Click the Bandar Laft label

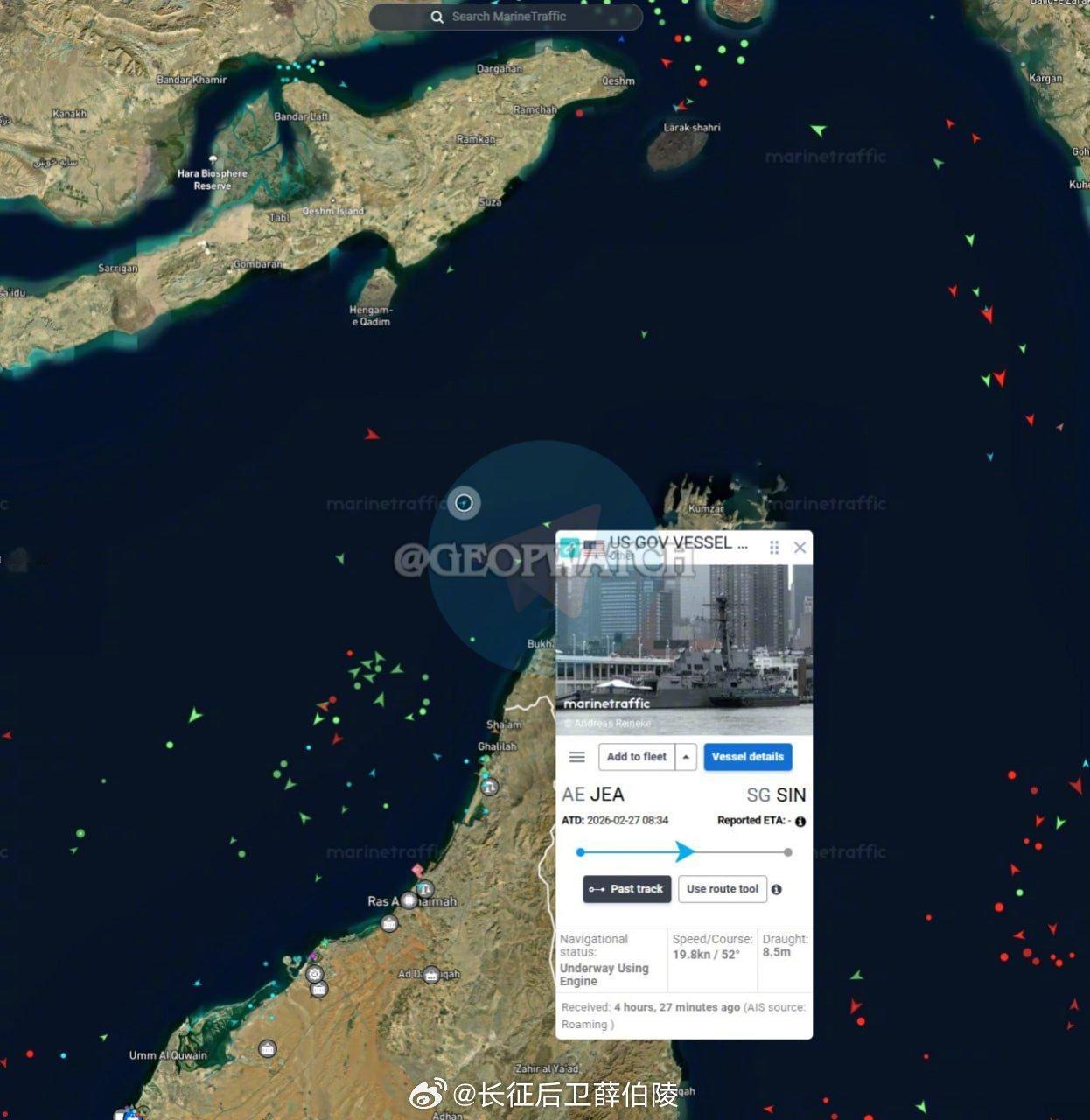(x=301, y=116)
